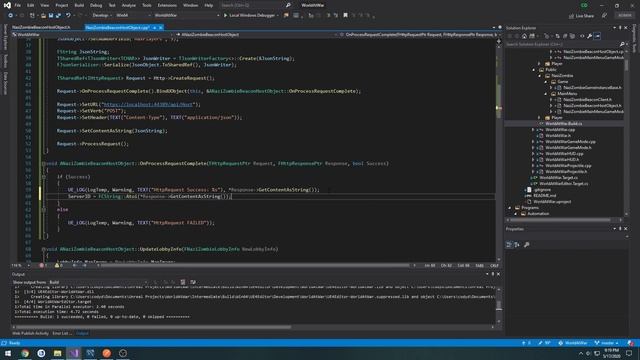The height and width of the screenshot is (360, 640).
Task: Open the Extensions menu
Action: click(167, 5)
